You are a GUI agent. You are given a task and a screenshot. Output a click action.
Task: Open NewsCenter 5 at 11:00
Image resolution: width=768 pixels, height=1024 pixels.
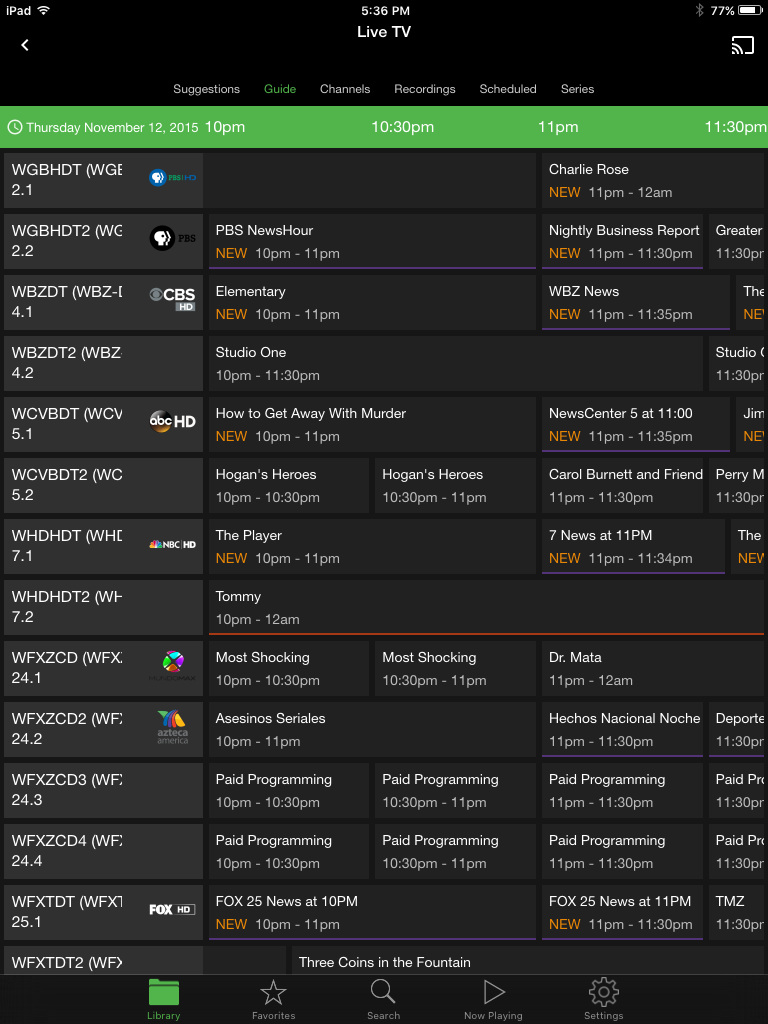(636, 424)
